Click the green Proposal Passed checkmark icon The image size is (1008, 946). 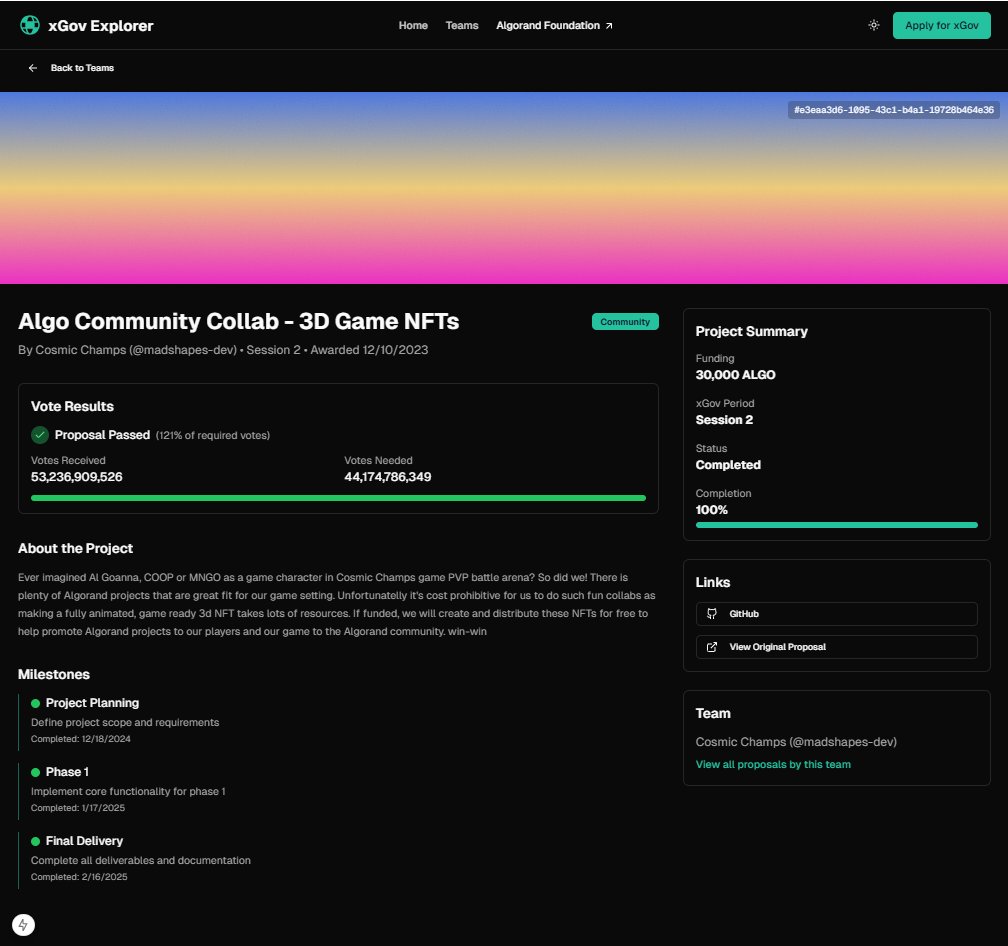tap(40, 435)
